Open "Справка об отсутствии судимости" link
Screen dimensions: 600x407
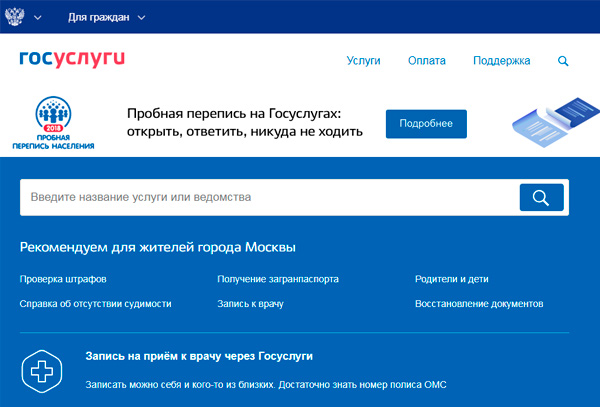(x=95, y=303)
